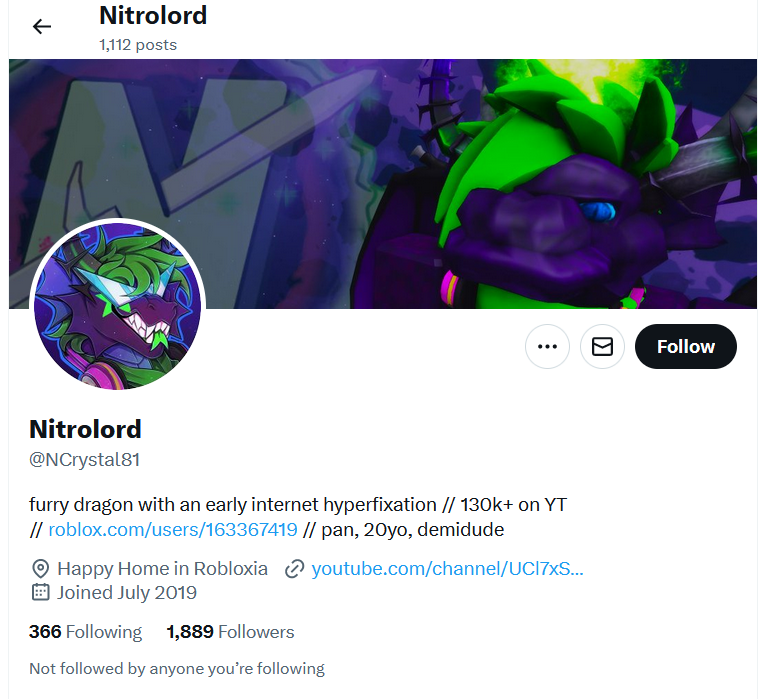Click the Happy Home in Robloxia location
This screenshot has width=784, height=699.
pos(162,569)
